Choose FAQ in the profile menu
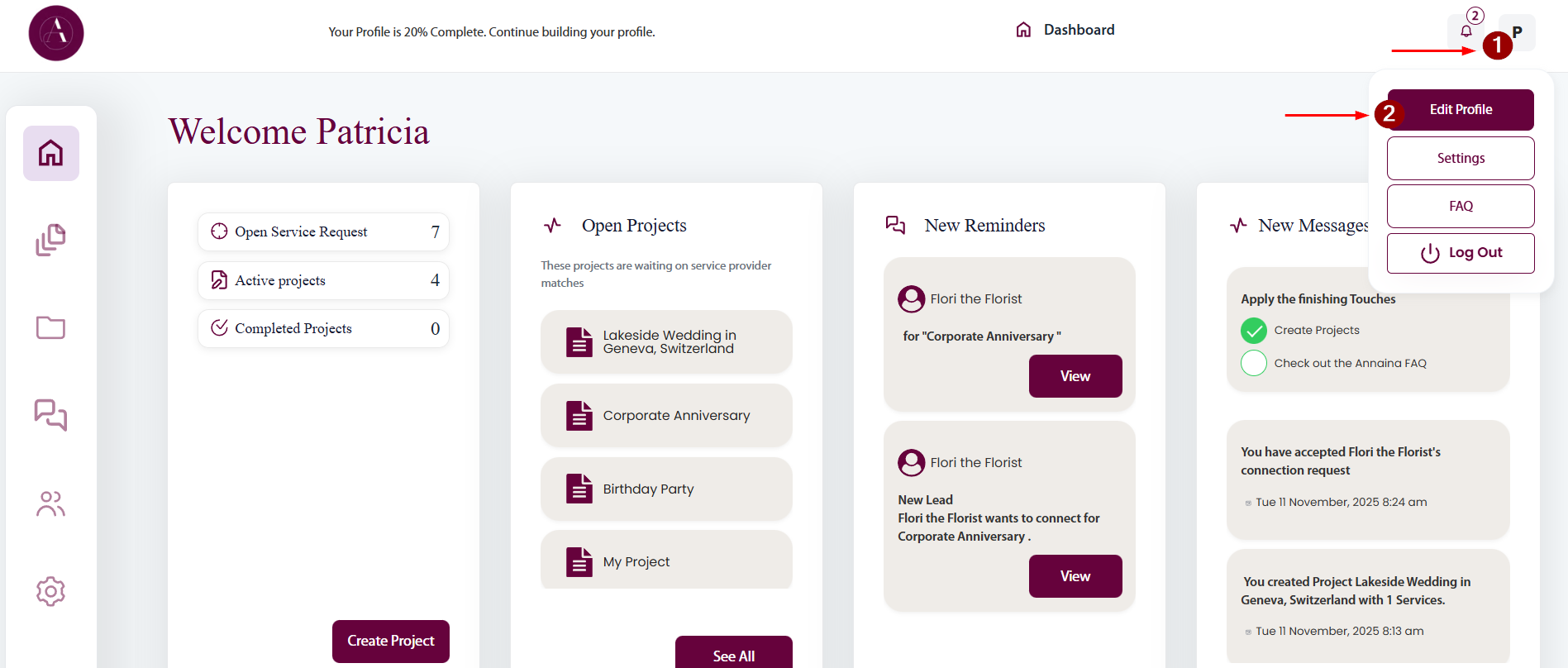This screenshot has width=1568, height=668. click(1460, 206)
